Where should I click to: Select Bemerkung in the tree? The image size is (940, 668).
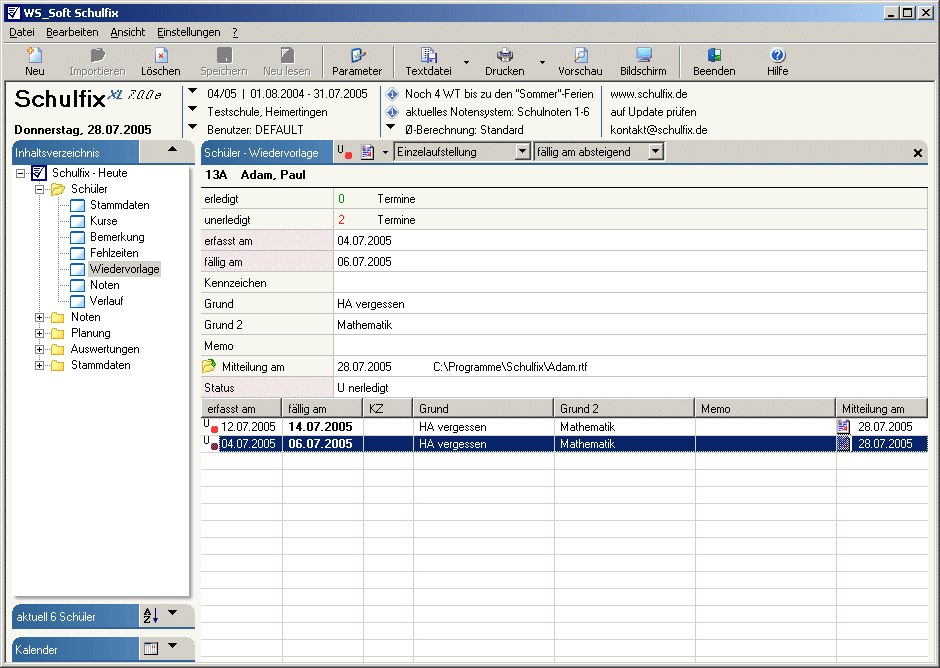pos(117,237)
